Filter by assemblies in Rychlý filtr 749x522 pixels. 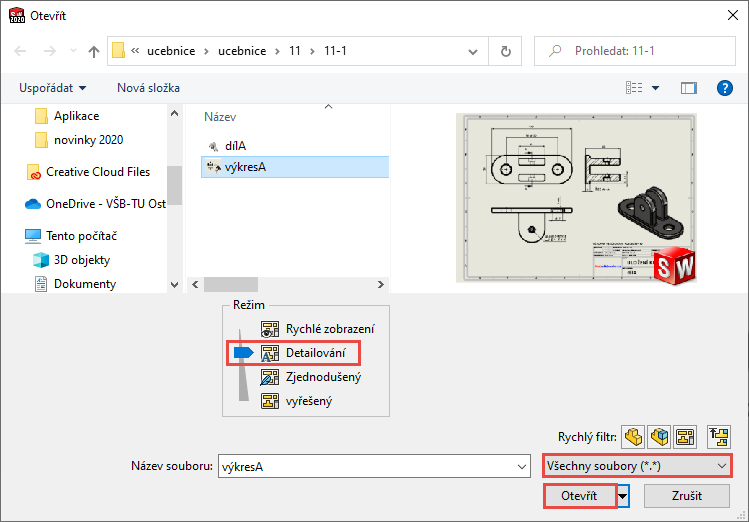[659, 436]
